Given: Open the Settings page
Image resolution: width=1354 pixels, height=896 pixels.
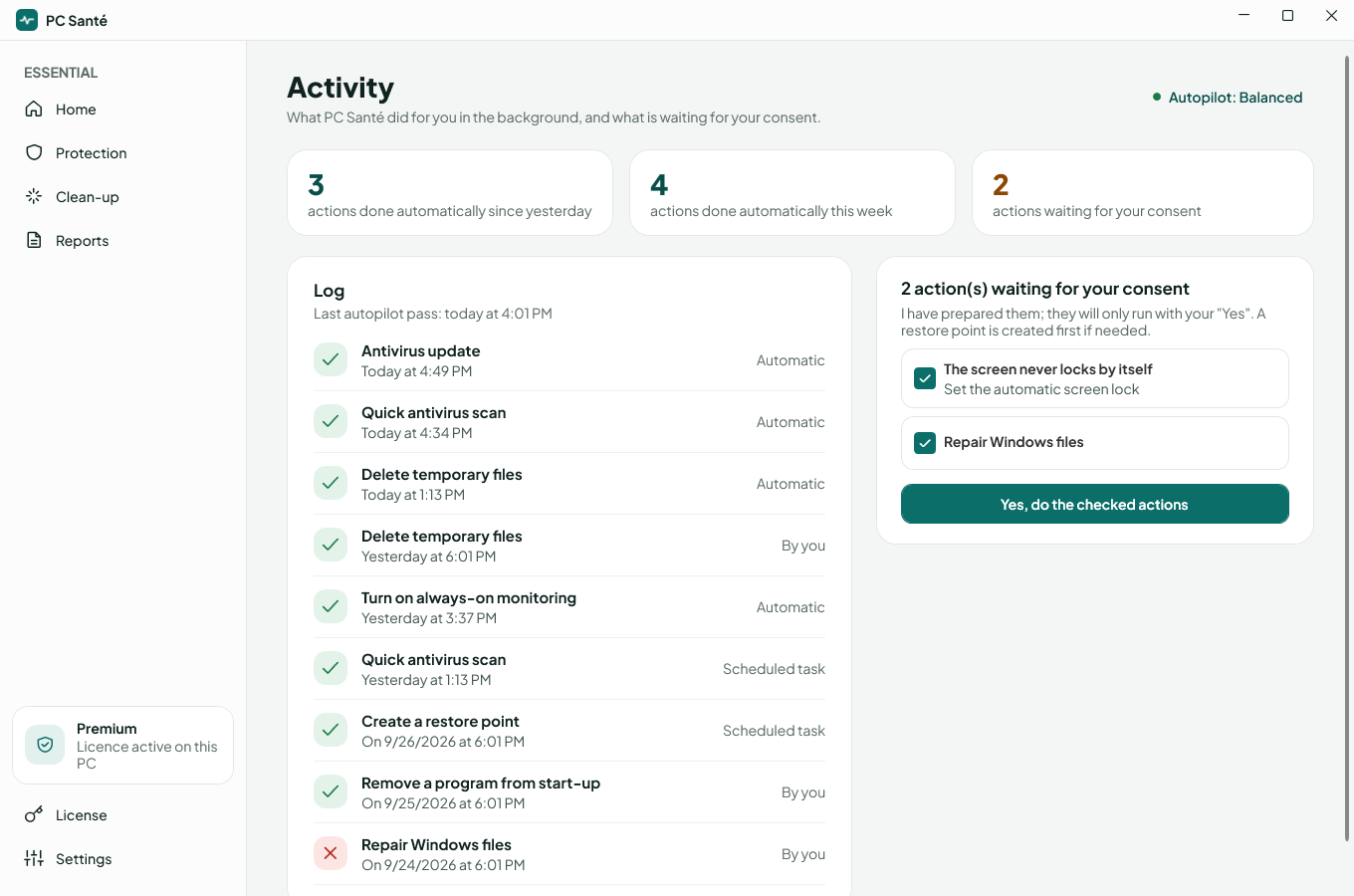Looking at the screenshot, I should click(123, 858).
